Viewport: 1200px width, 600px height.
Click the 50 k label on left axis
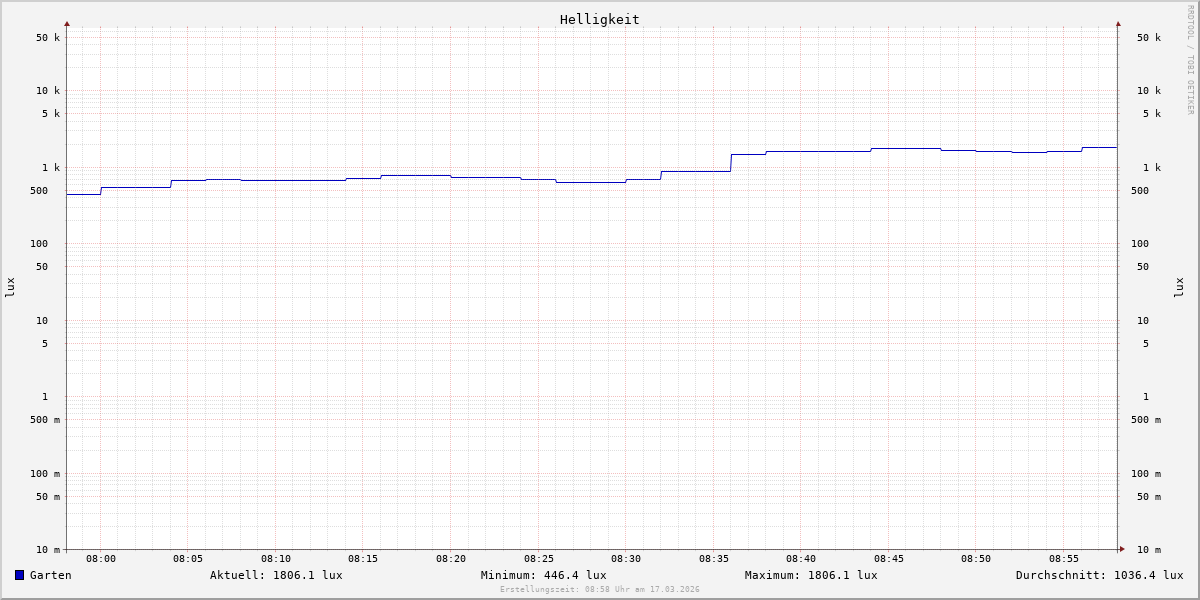(x=48, y=38)
